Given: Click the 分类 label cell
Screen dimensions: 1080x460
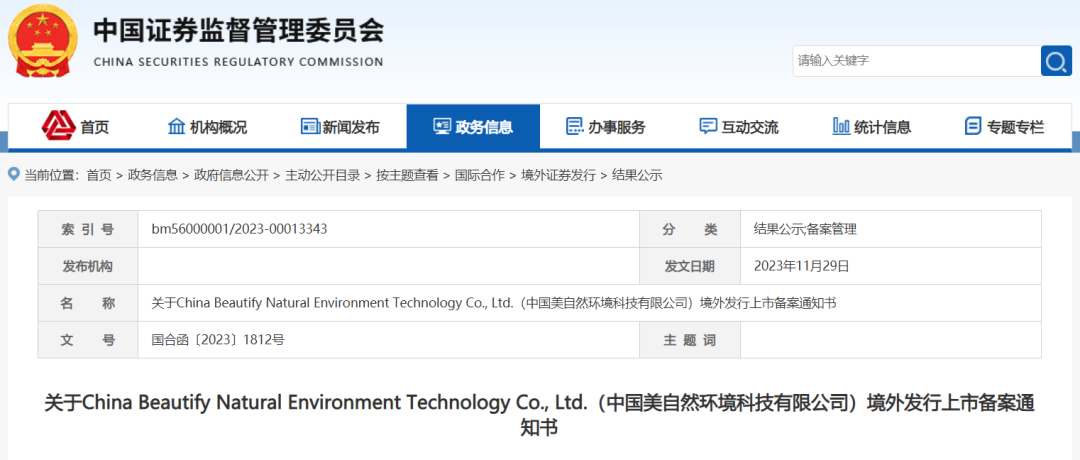Looking at the screenshot, I should 689,229.
